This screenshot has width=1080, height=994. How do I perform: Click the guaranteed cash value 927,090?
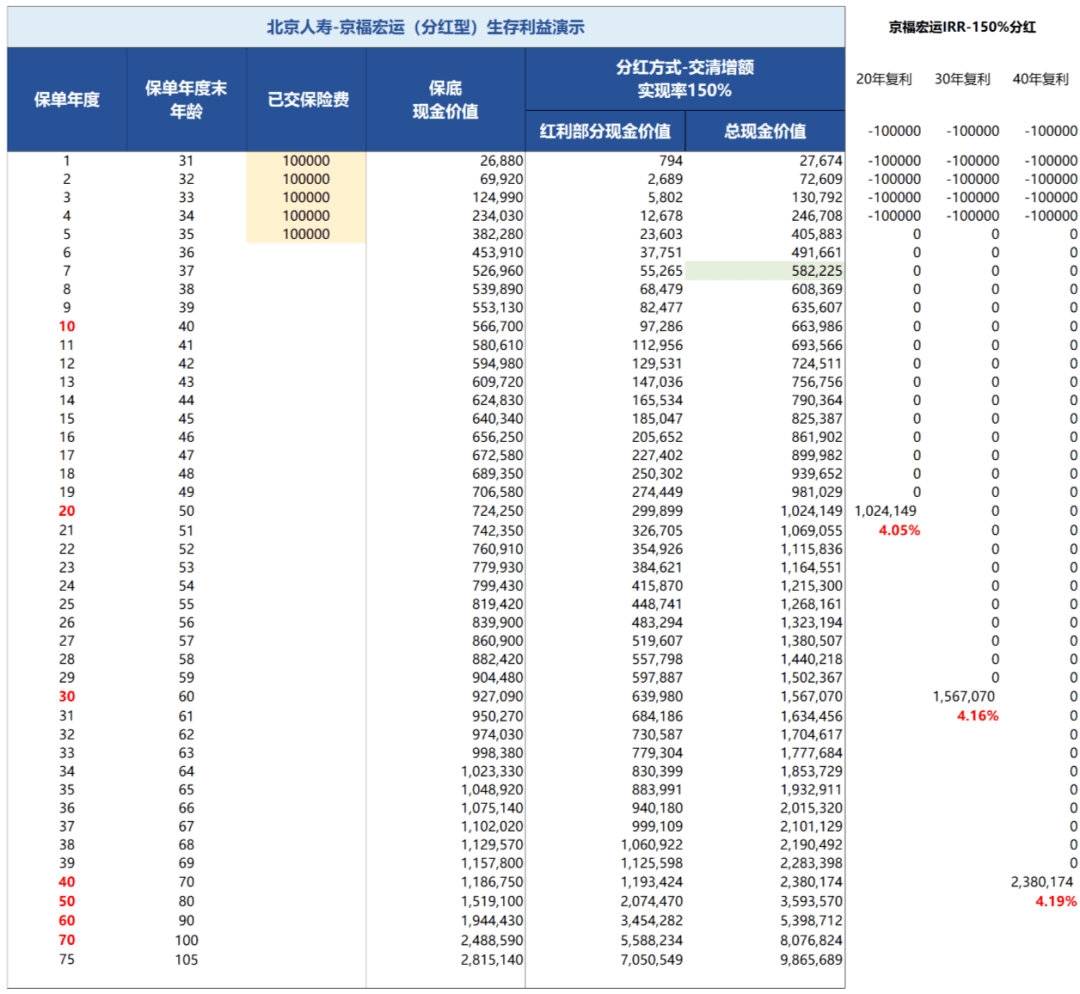(x=497, y=696)
